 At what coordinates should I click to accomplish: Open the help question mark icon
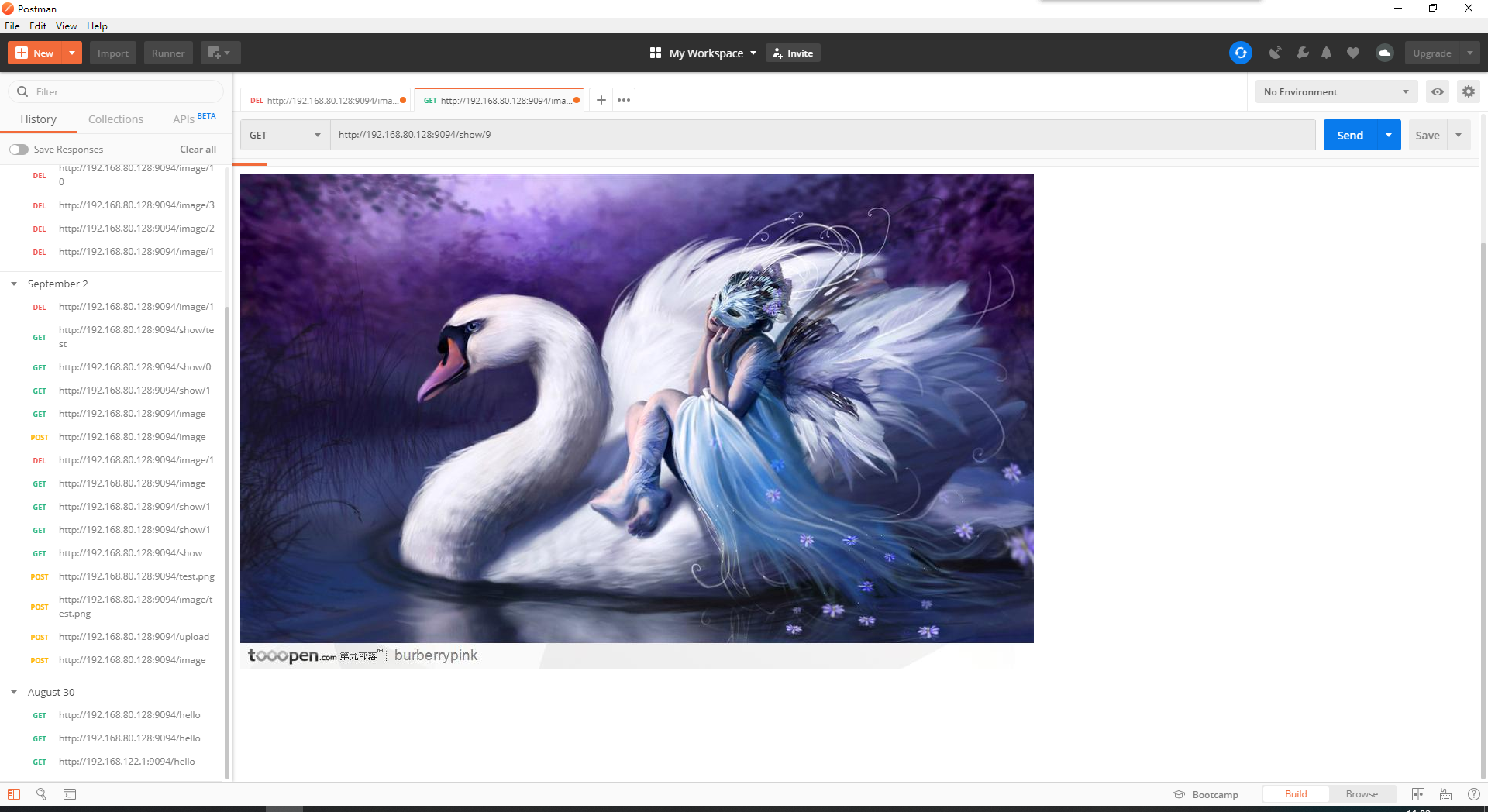1474,794
